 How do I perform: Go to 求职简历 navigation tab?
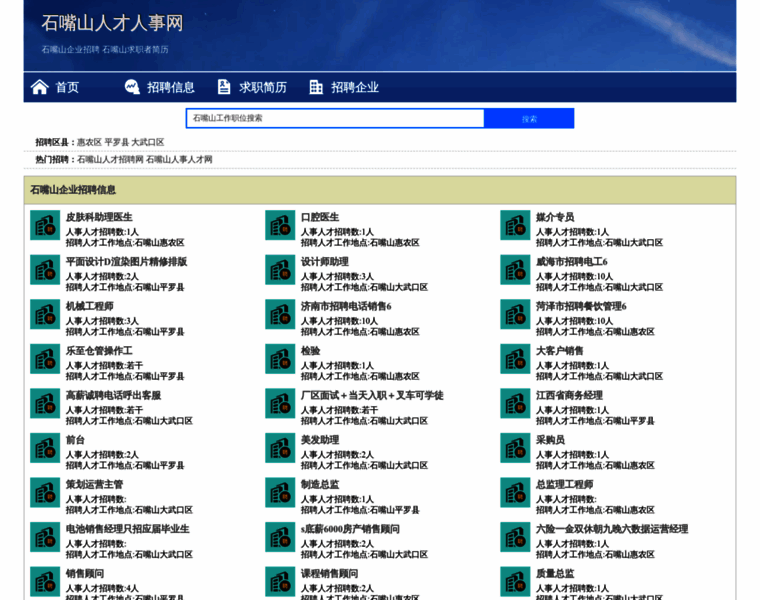click(263, 87)
